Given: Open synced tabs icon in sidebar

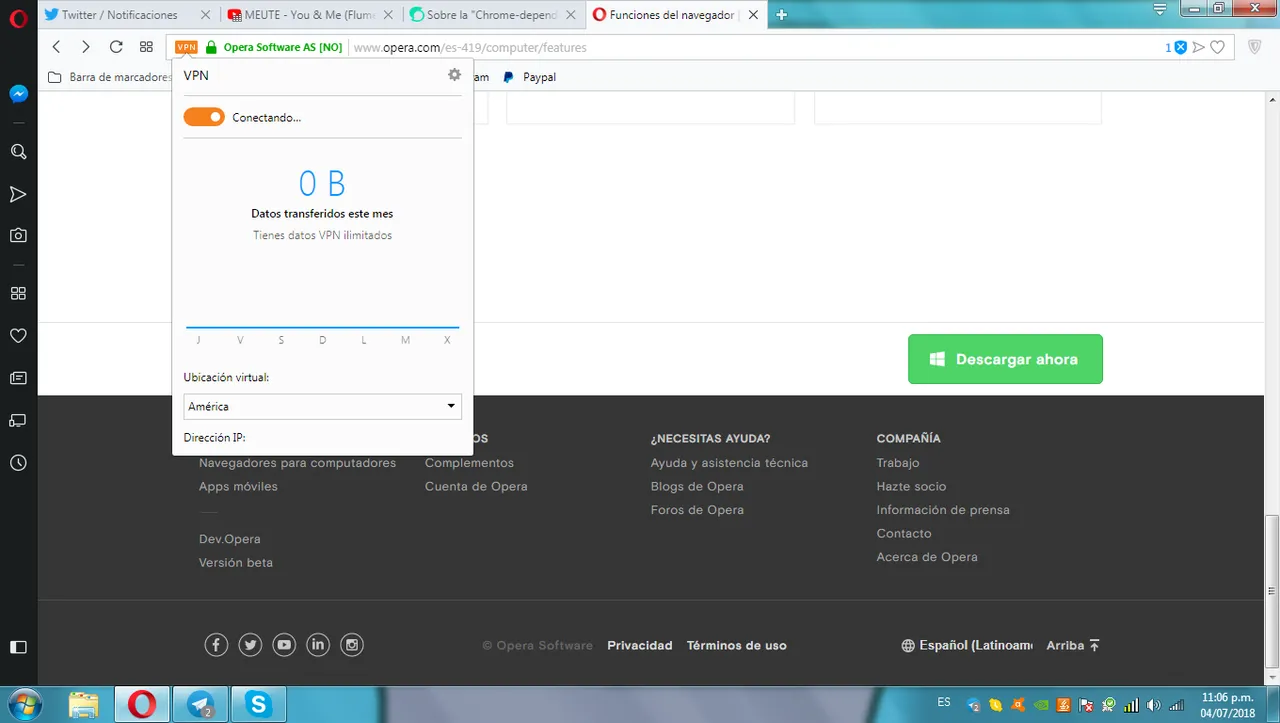Looking at the screenshot, I should point(18,420).
